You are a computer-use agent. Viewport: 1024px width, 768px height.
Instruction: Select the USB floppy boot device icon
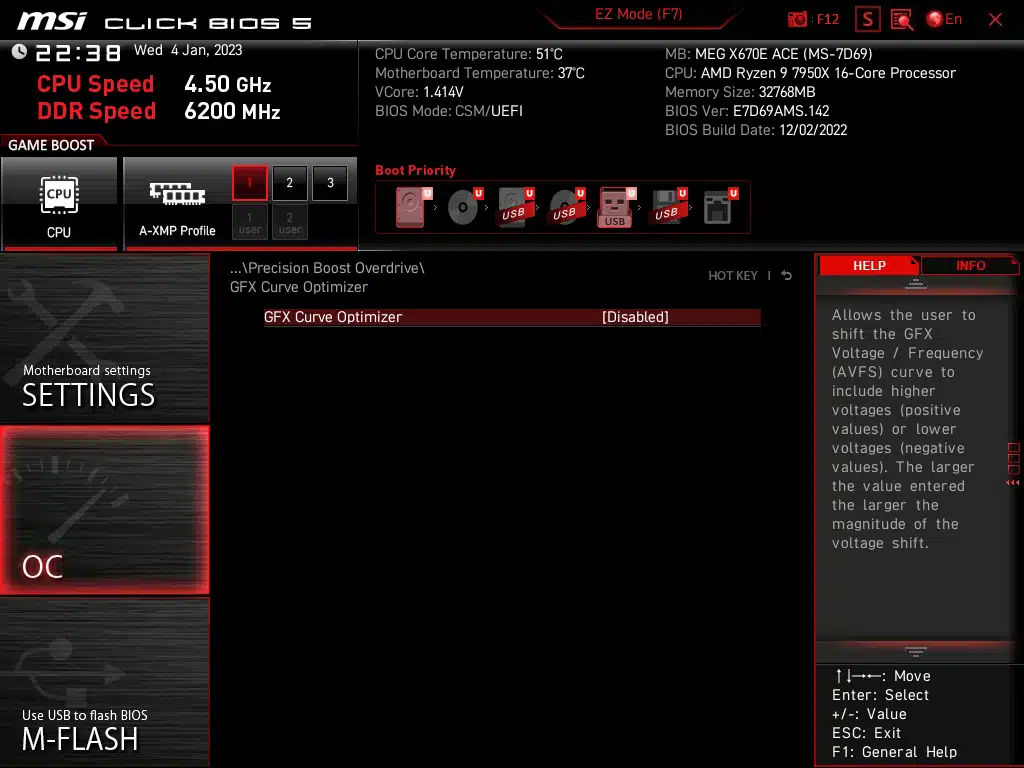(668, 207)
